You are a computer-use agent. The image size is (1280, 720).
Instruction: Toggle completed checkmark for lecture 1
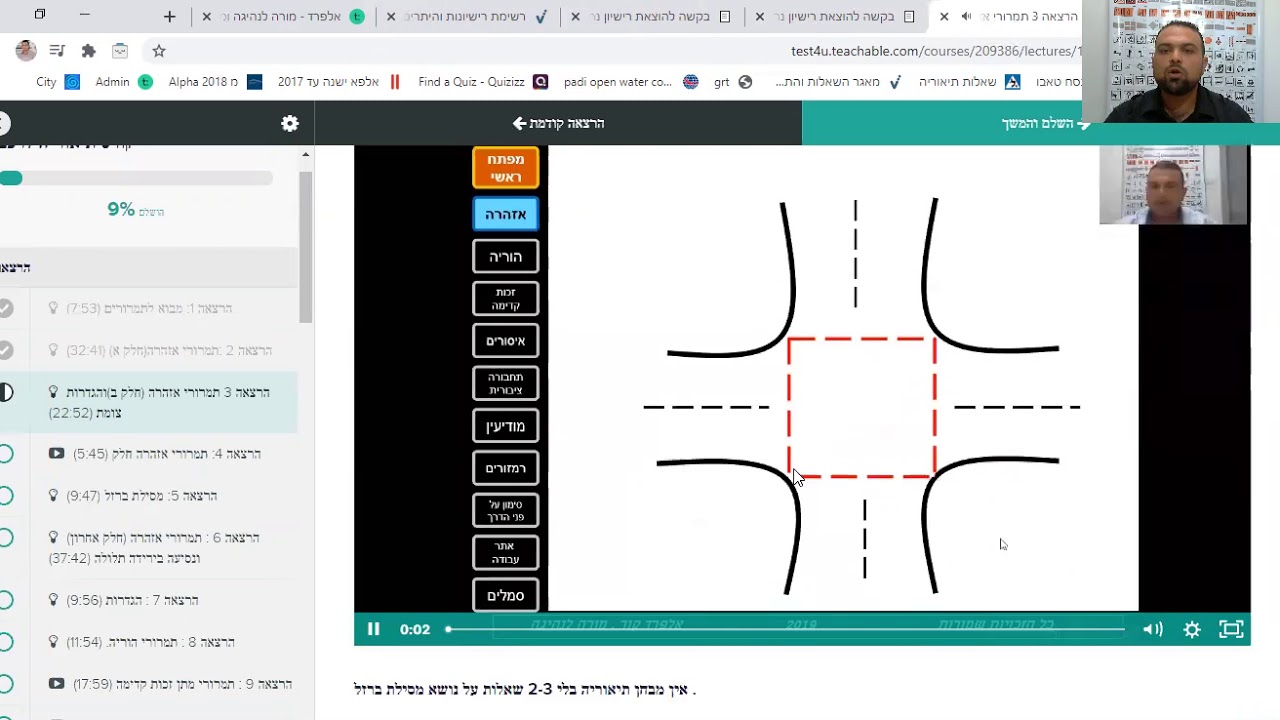(x=6, y=308)
